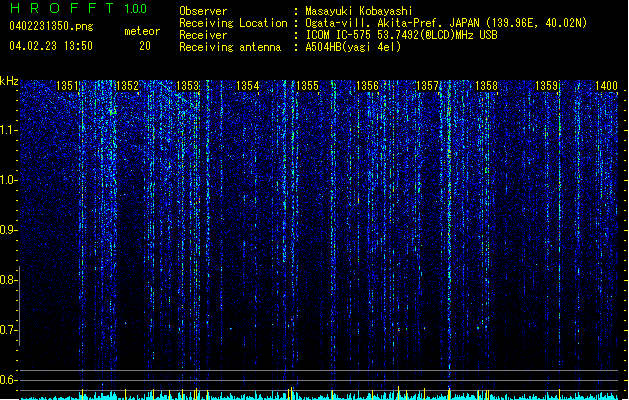Image resolution: width=629 pixels, height=400 pixels.
Task: Click the 1358 time marker
Action: [486, 86]
